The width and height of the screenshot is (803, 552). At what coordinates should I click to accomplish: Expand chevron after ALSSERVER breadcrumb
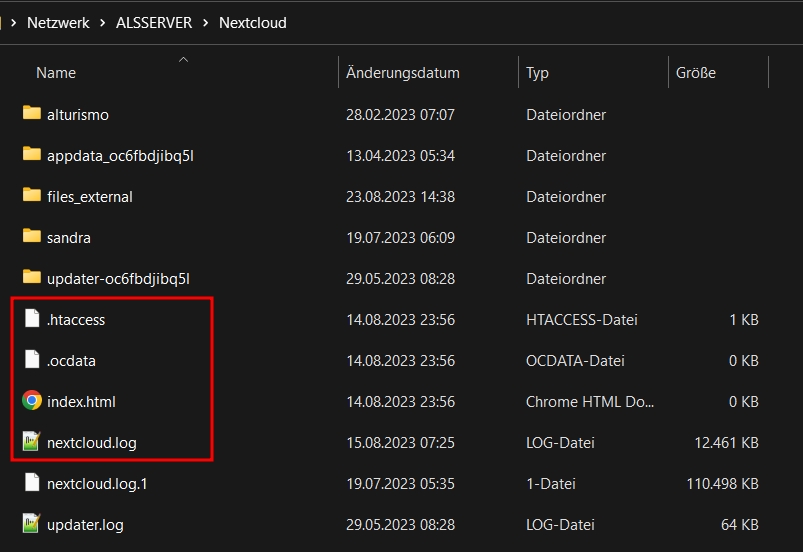pos(205,23)
